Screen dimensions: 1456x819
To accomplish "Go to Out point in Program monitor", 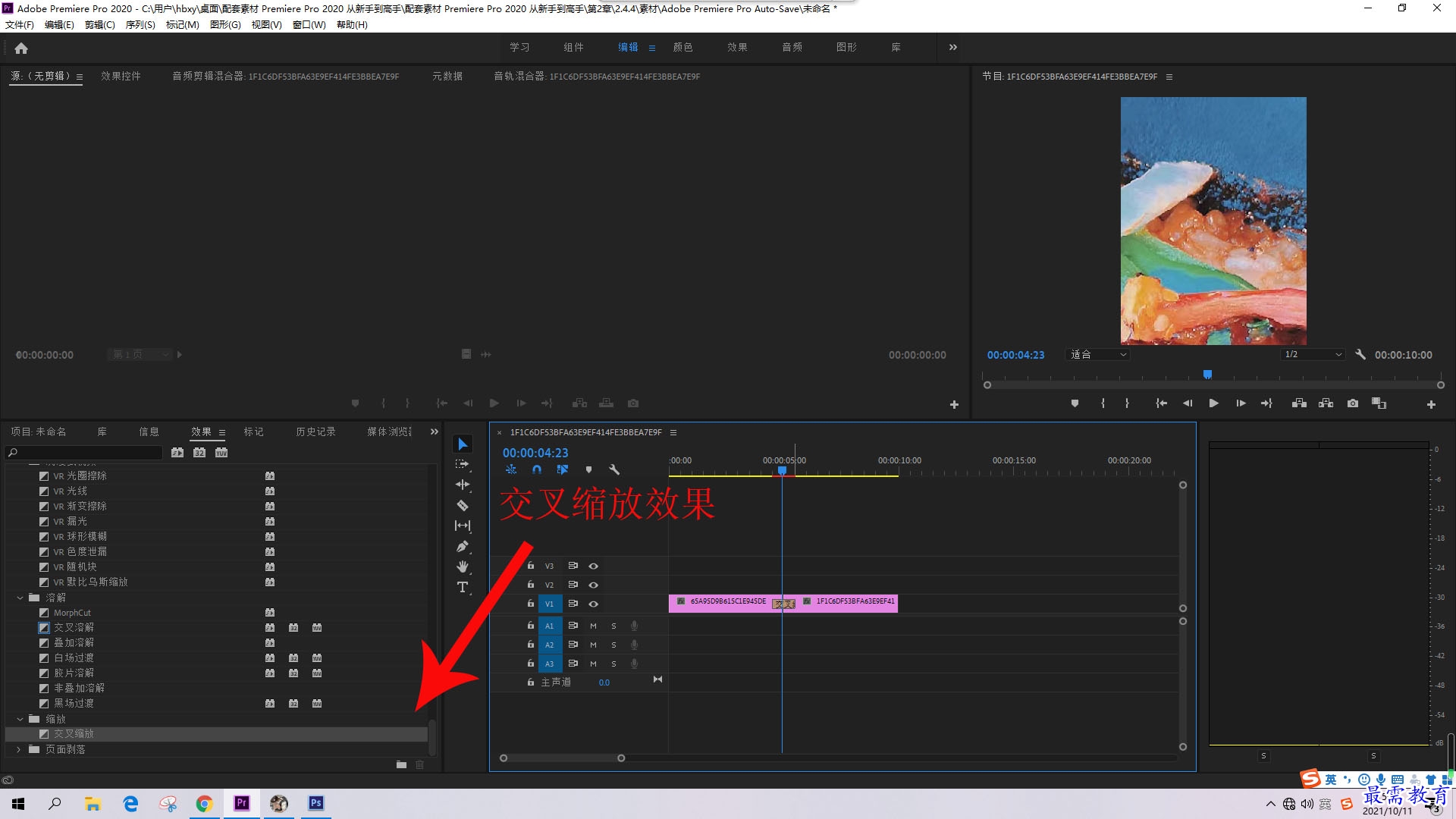I will coord(1266,403).
